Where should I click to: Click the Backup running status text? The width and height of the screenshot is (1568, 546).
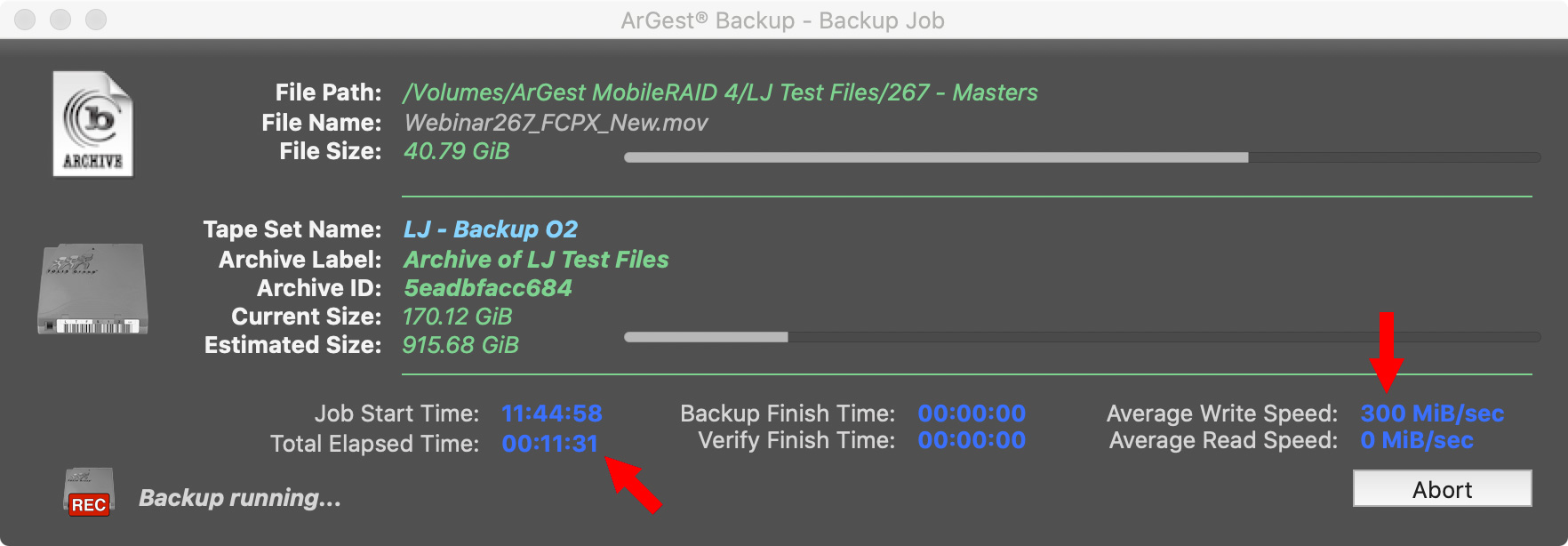coord(240,498)
